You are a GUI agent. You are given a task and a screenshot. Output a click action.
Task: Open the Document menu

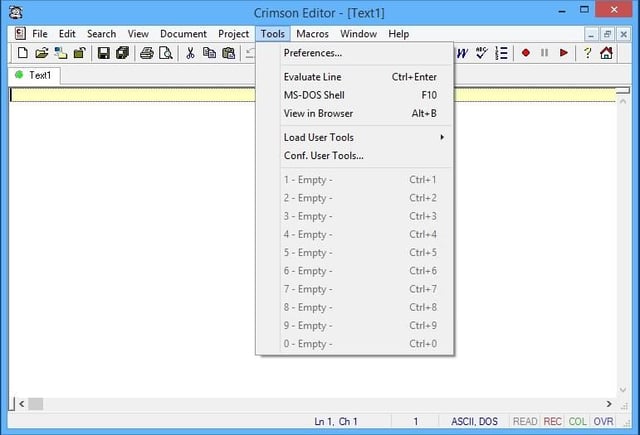(x=183, y=34)
